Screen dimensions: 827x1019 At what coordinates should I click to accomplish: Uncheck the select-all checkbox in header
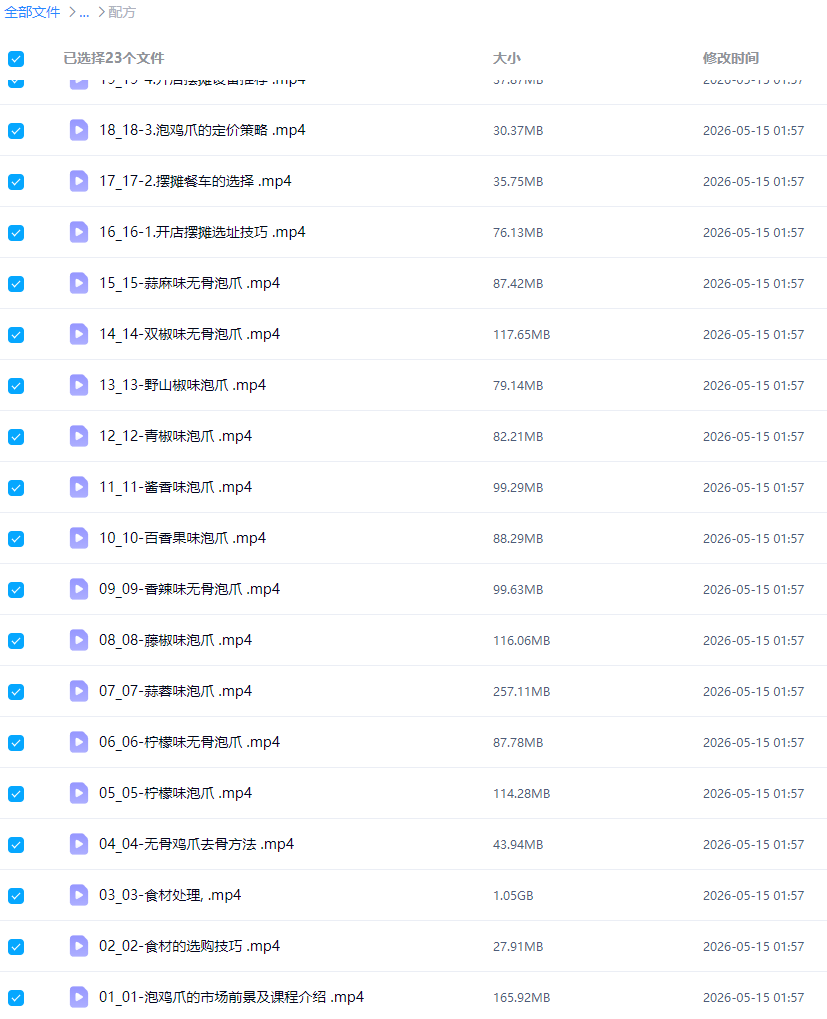point(16,59)
